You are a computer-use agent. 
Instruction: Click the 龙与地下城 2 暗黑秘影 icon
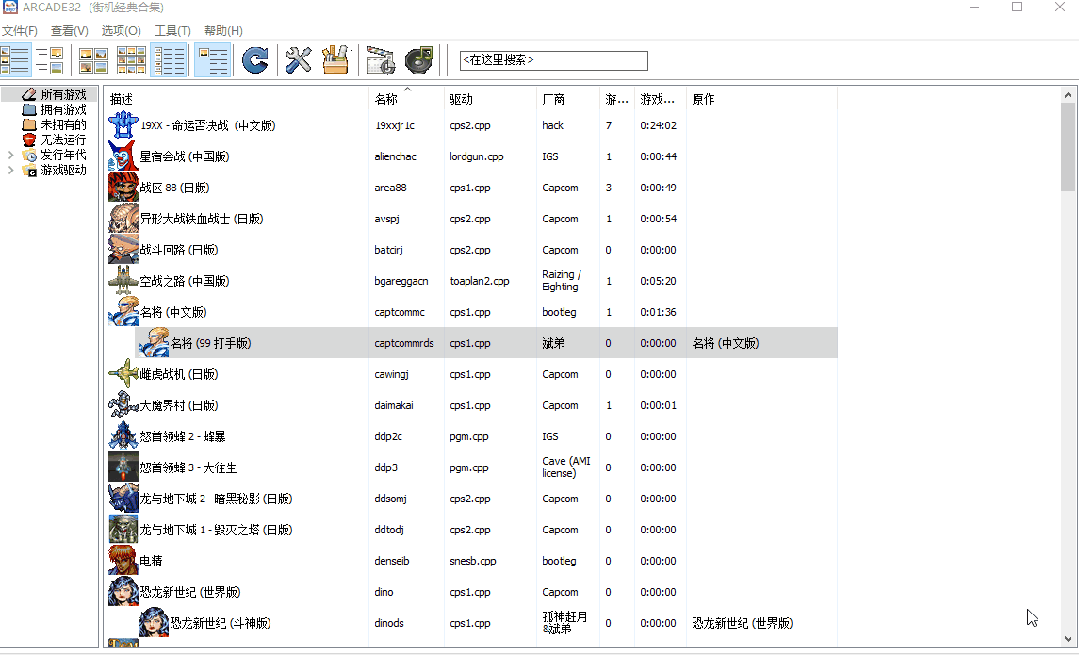click(123, 498)
